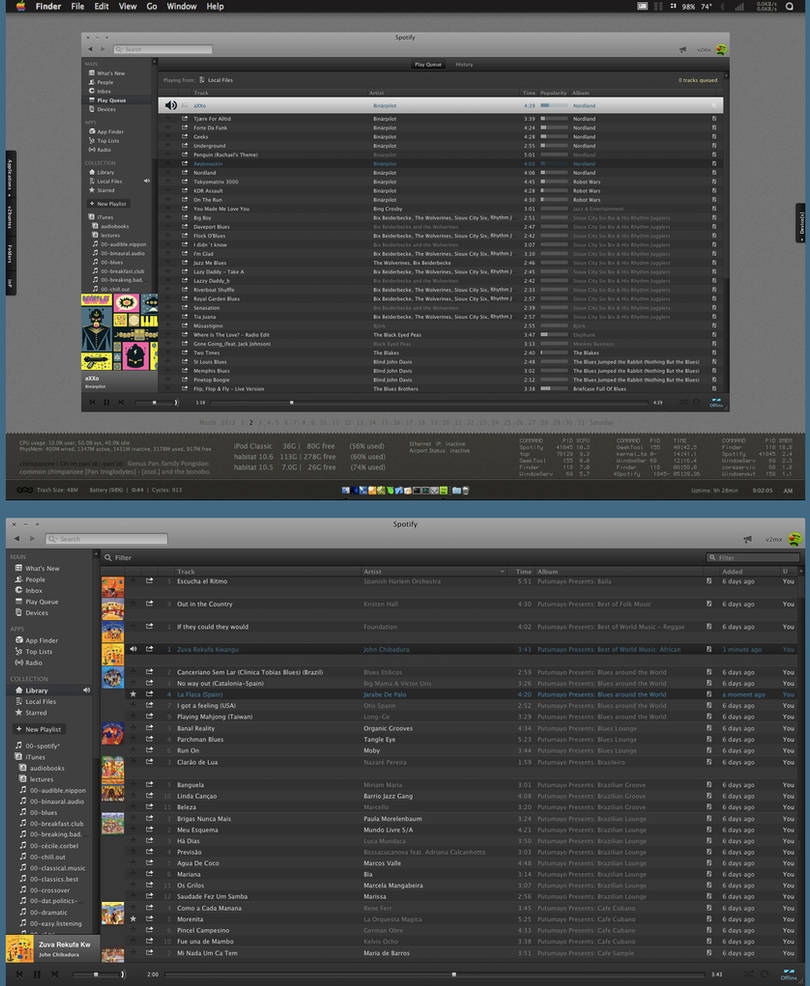Click share icon for Escucha el Ritmo
This screenshot has height=986, width=810.
point(150,581)
